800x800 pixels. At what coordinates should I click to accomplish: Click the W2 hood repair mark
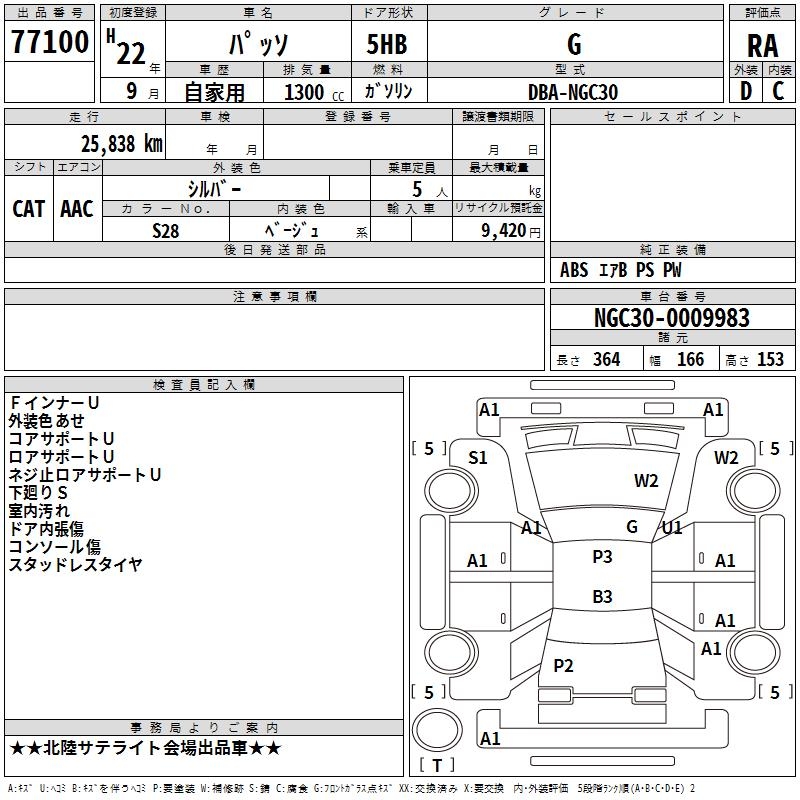pyautogui.click(x=646, y=481)
